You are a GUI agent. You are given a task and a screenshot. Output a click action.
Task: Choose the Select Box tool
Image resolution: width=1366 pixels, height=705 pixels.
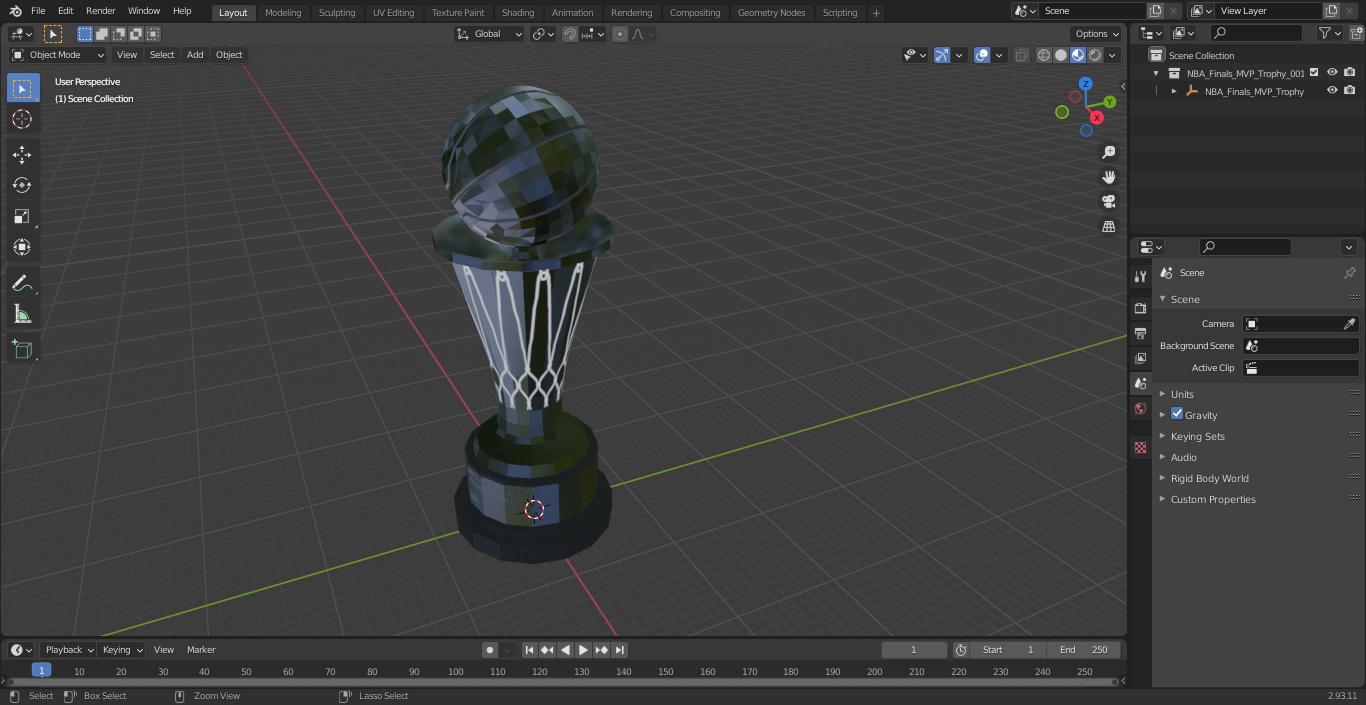point(22,88)
